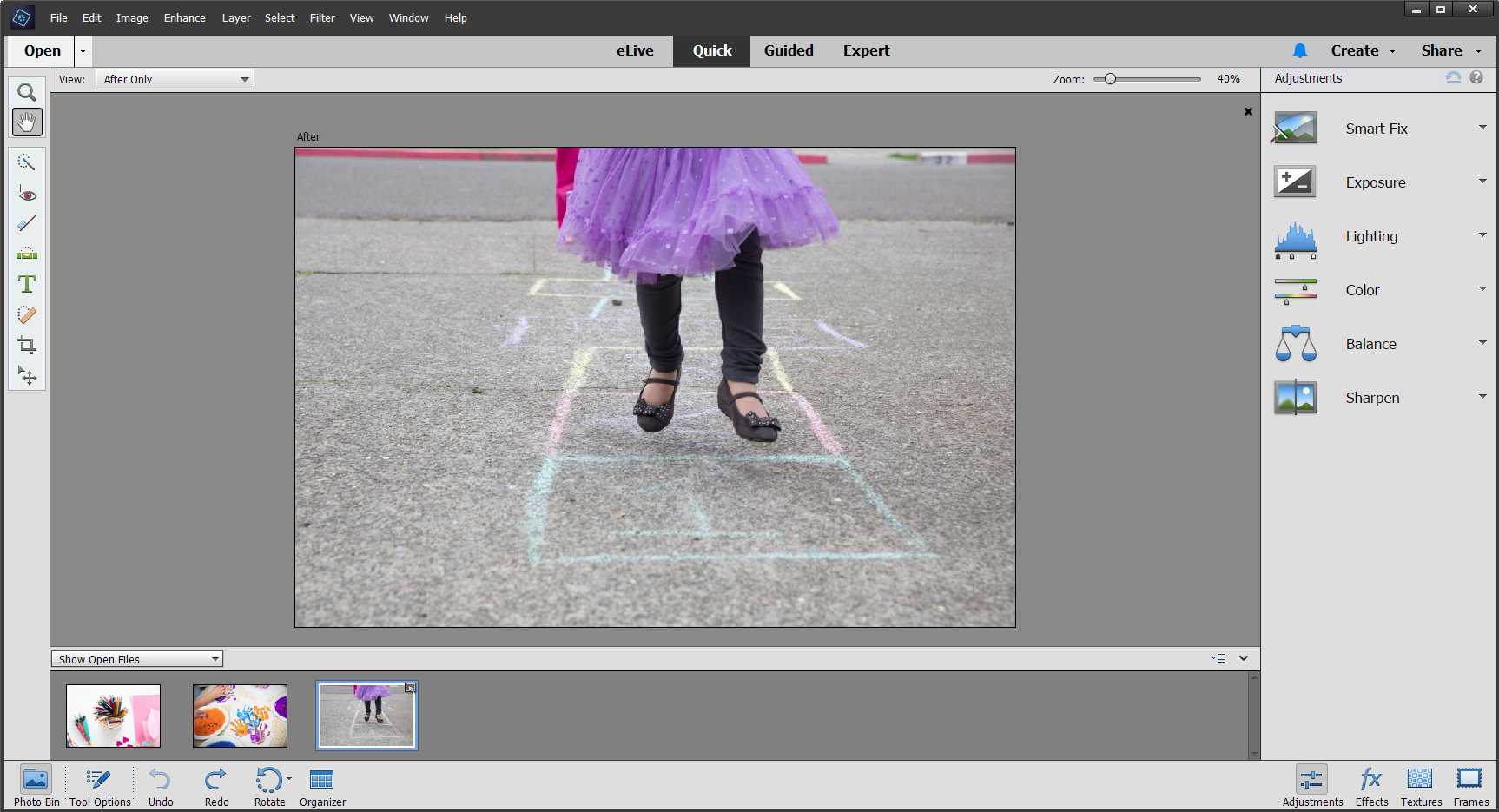Adjust the Zoom slider
The image size is (1499, 812).
1109,78
